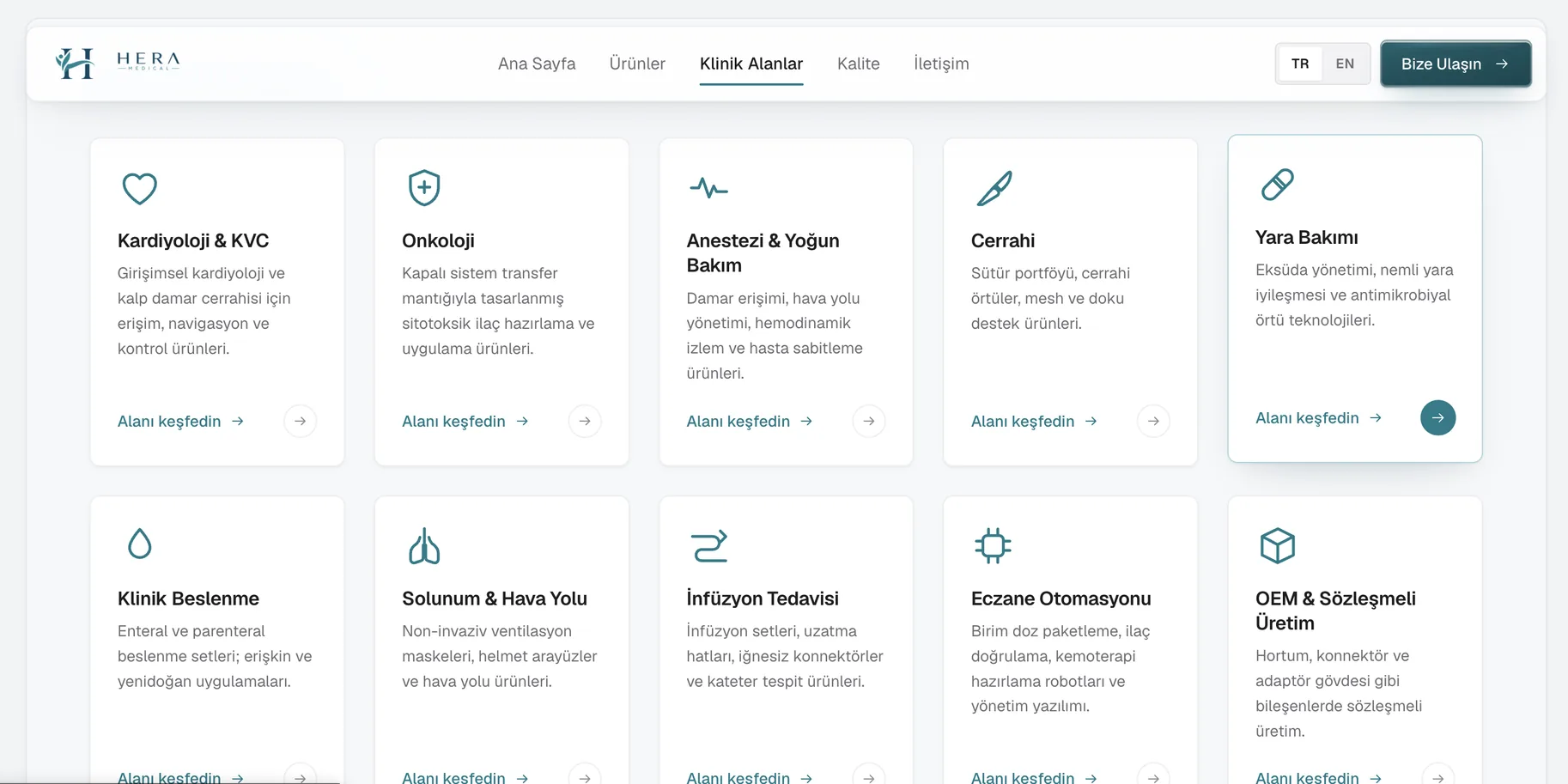Screen dimensions: 1568x784
Task: Click the OEM & Sözleşmeli Üretim card title
Action: click(1335, 611)
